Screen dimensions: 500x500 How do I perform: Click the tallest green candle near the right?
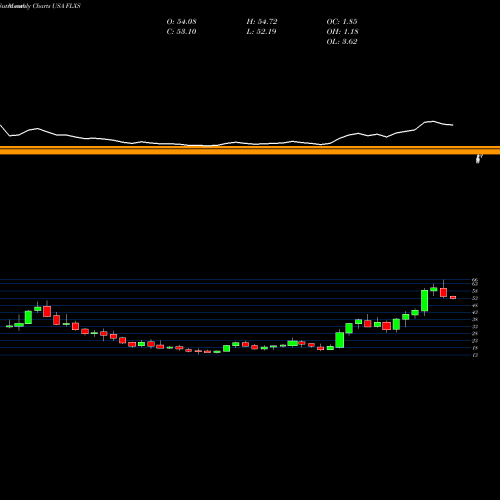[x=424, y=301]
